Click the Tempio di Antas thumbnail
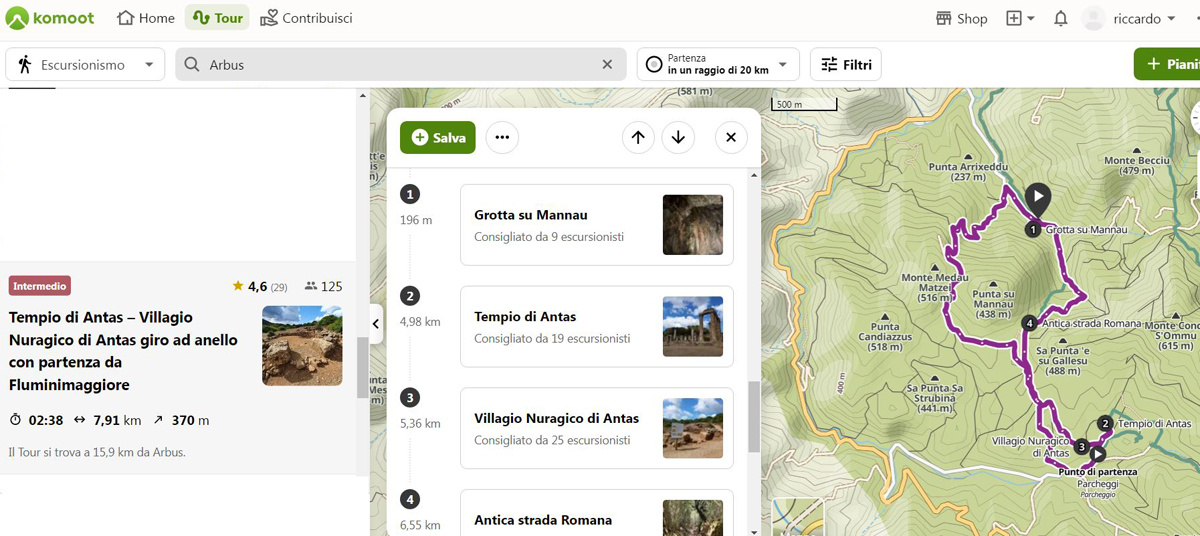1200x536 pixels. point(693,327)
